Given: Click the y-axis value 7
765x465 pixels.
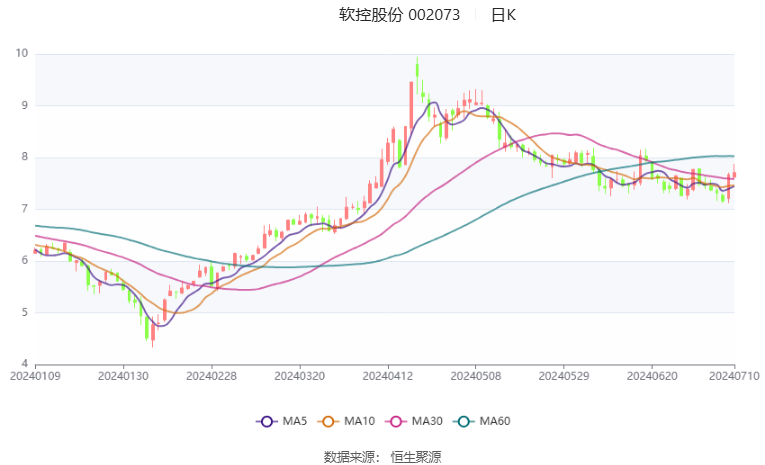Looking at the screenshot, I should point(25,209).
